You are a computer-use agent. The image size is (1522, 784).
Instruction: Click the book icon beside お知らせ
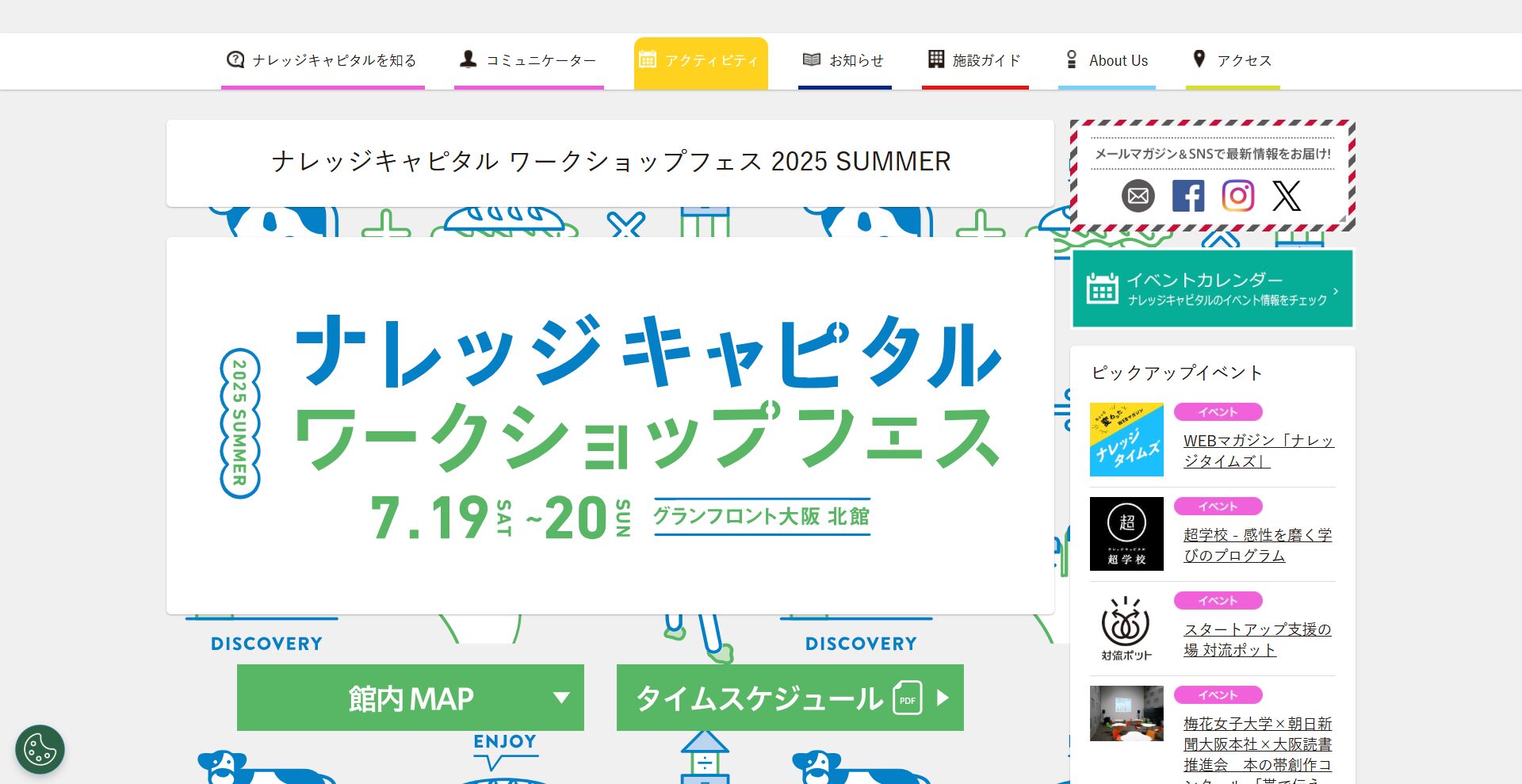click(811, 59)
